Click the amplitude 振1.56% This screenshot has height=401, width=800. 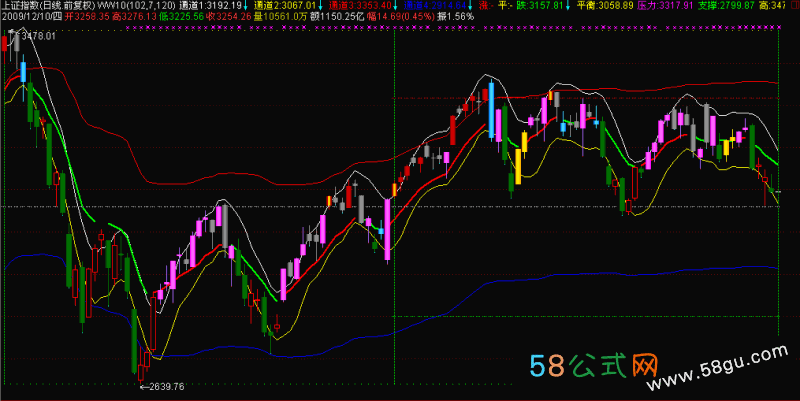click(x=456, y=16)
